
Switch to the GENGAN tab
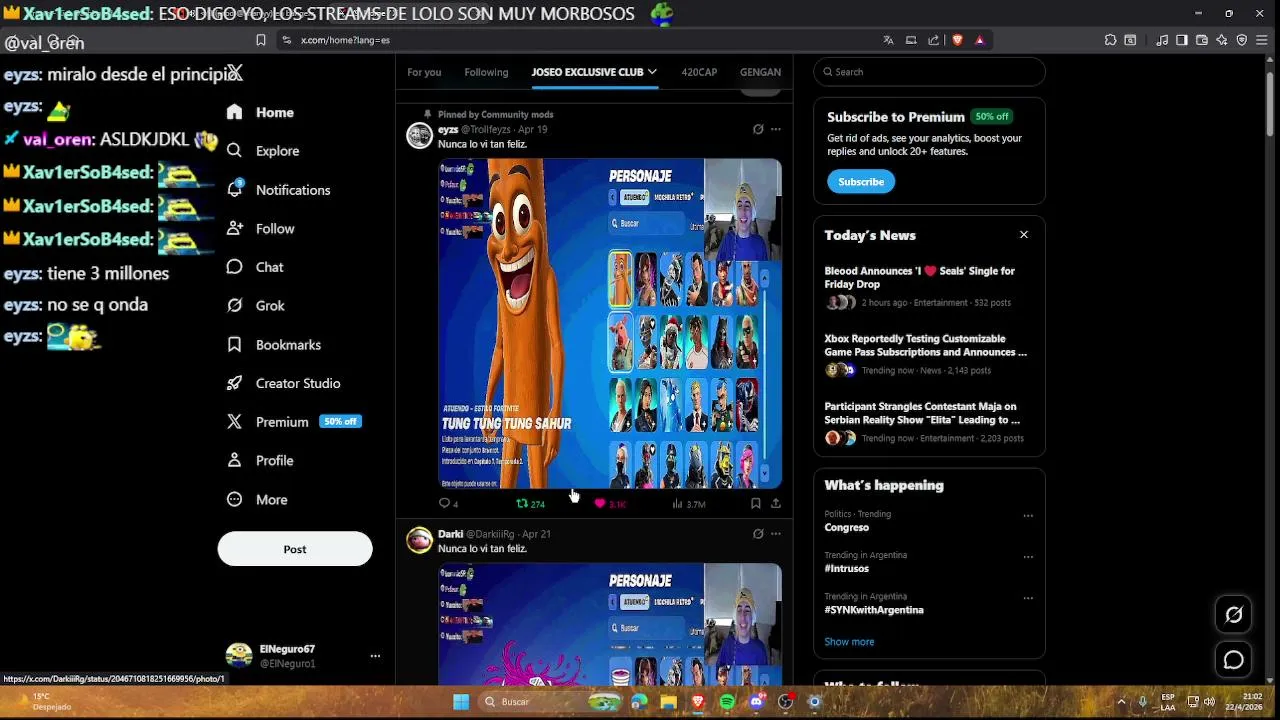pyautogui.click(x=760, y=72)
